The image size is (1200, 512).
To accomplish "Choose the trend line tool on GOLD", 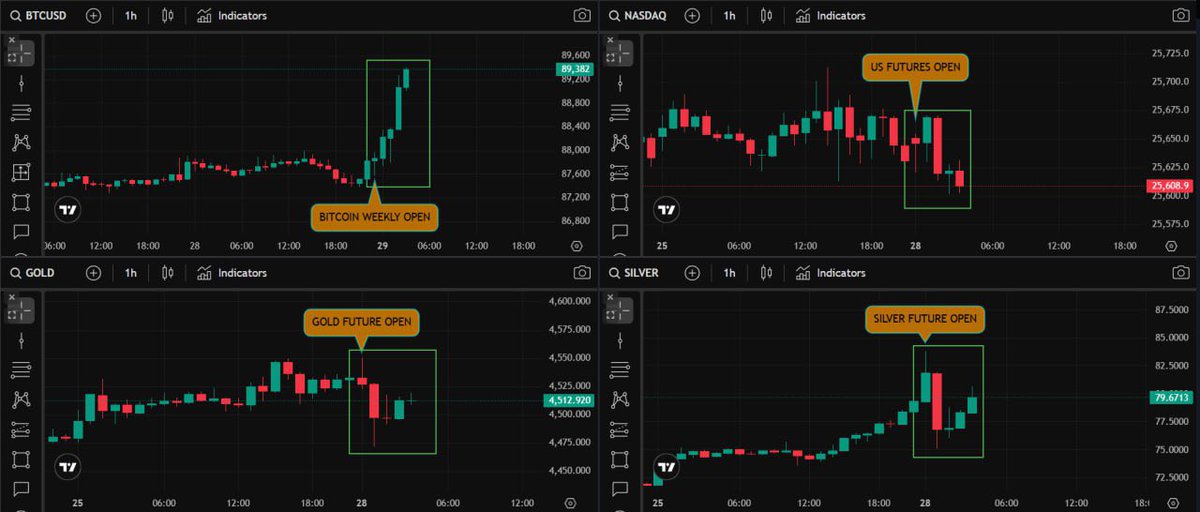I will click(20, 340).
